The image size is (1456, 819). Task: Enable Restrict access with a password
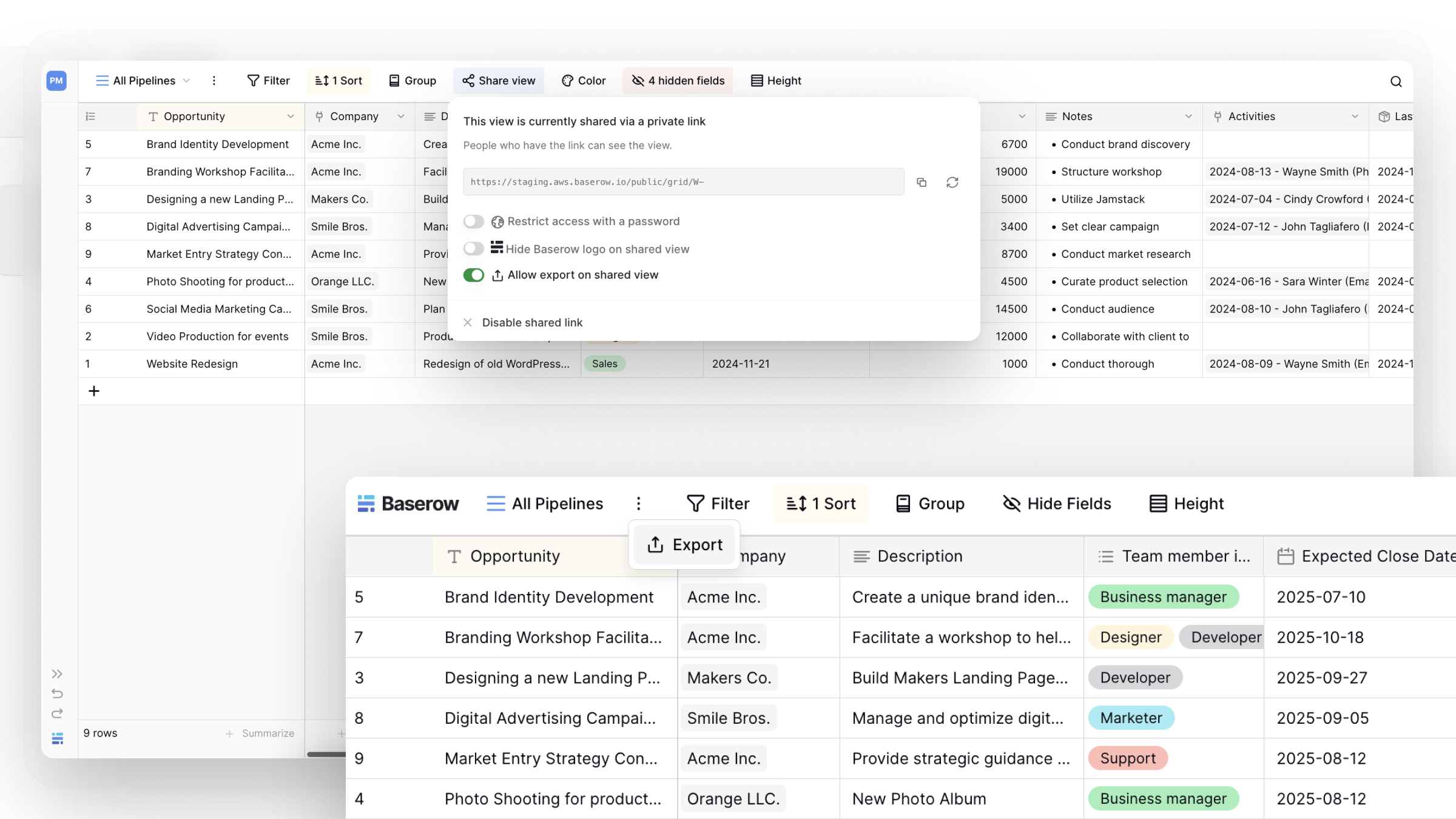pyautogui.click(x=474, y=221)
